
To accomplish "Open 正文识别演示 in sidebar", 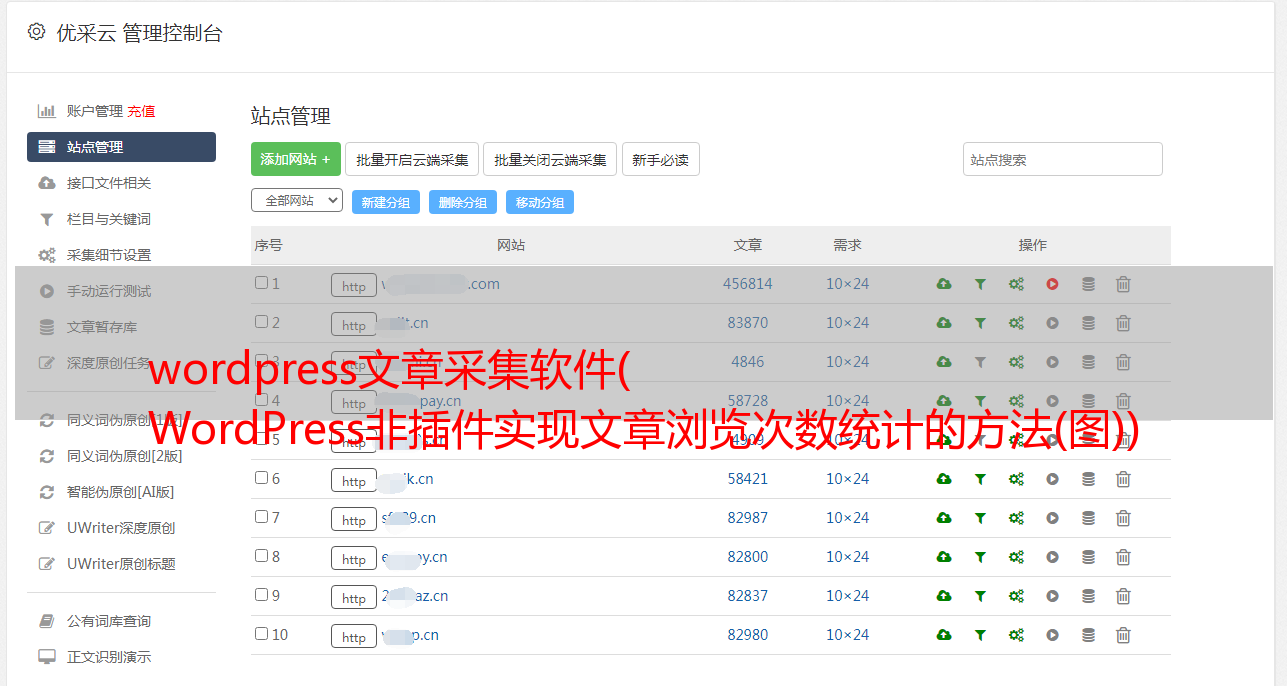I will pyautogui.click(x=109, y=657).
